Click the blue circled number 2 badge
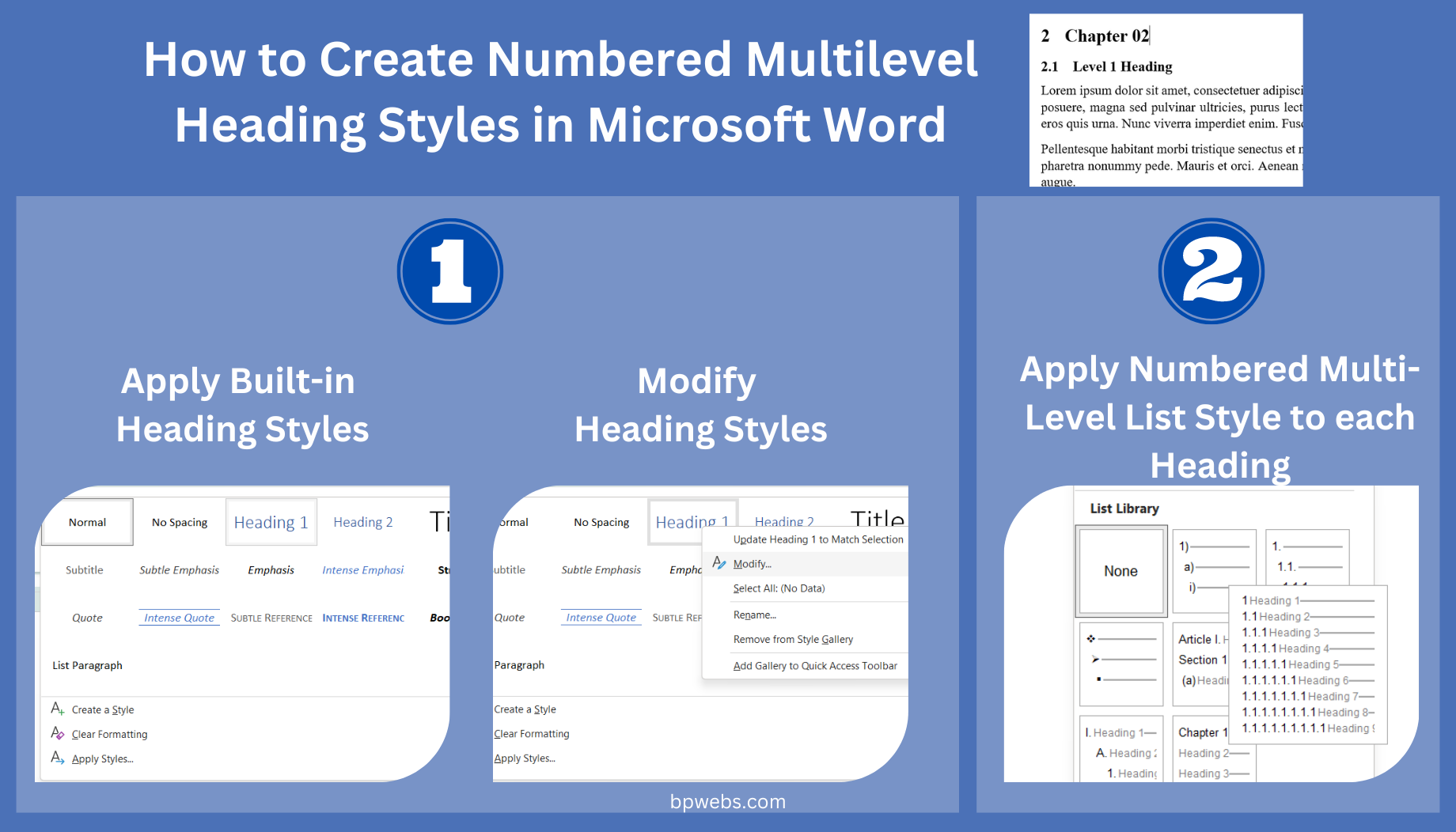This screenshot has height=832, width=1456. point(1211,271)
